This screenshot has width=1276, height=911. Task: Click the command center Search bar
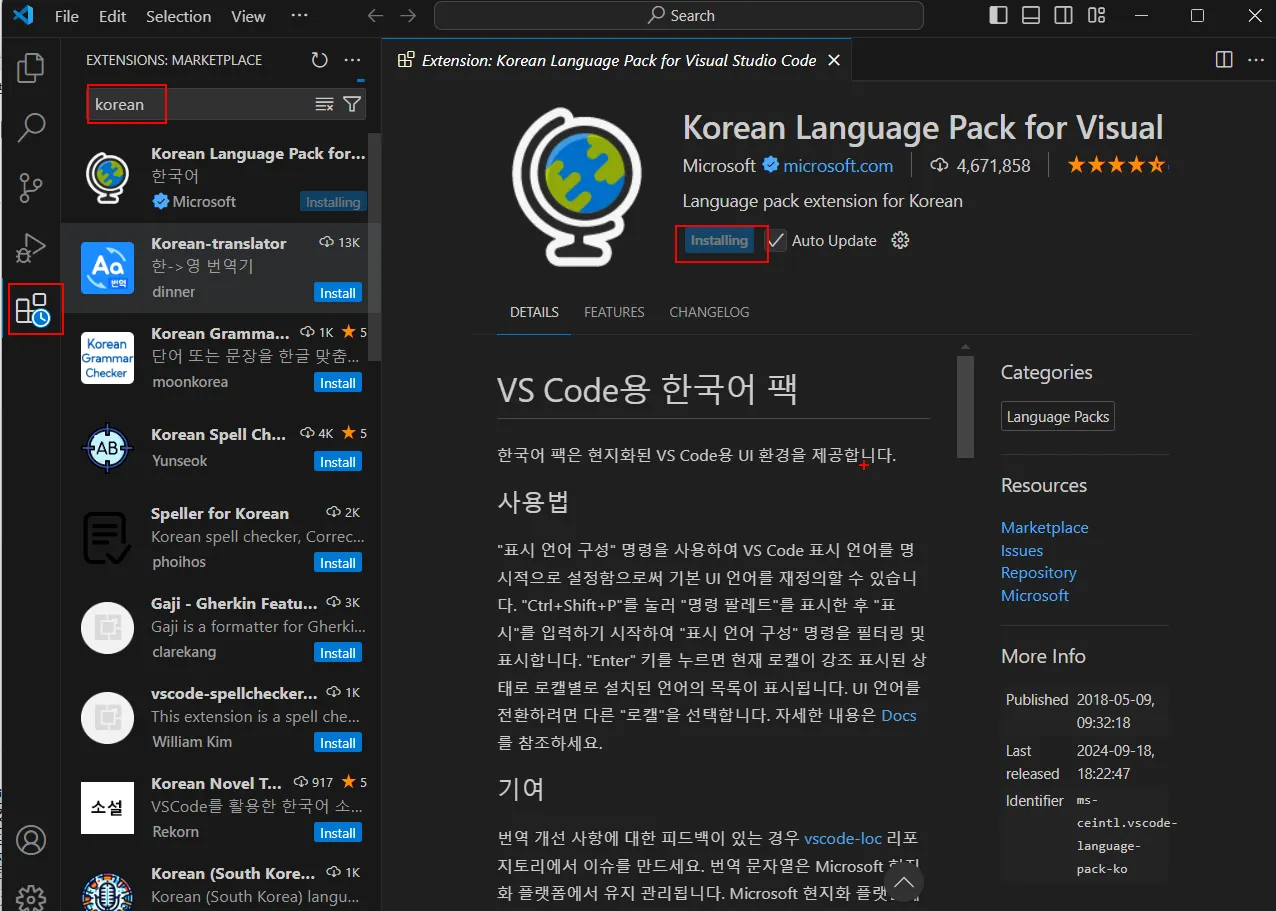click(x=680, y=16)
